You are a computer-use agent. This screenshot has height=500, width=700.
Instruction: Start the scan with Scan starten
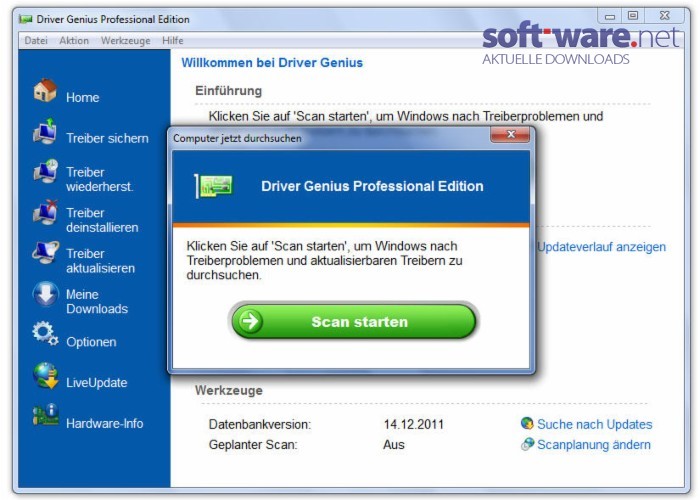click(x=354, y=321)
